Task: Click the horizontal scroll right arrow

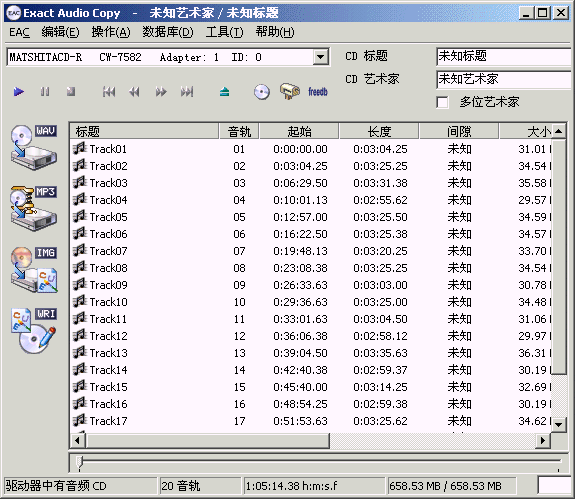Action: point(543,440)
